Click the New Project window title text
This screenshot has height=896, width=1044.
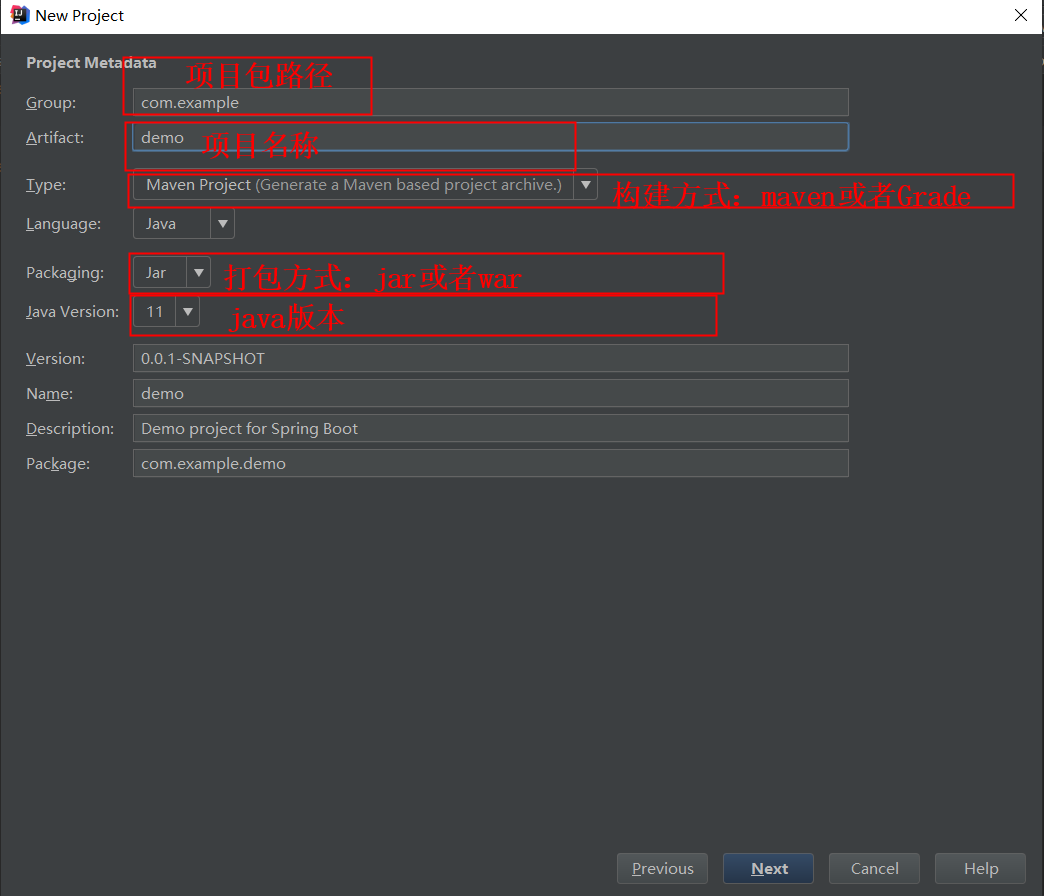coord(79,15)
